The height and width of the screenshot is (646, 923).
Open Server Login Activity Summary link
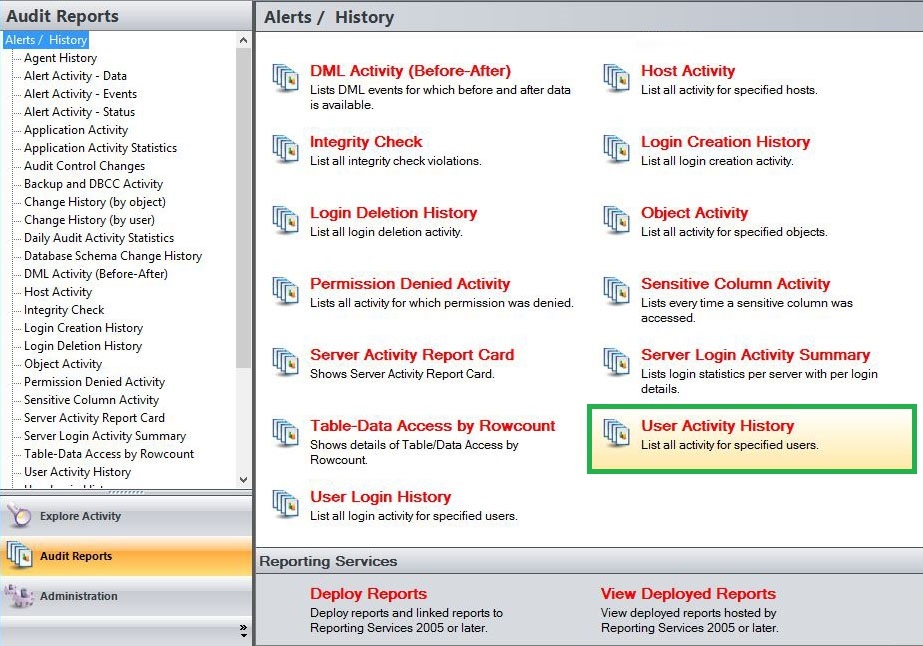755,355
